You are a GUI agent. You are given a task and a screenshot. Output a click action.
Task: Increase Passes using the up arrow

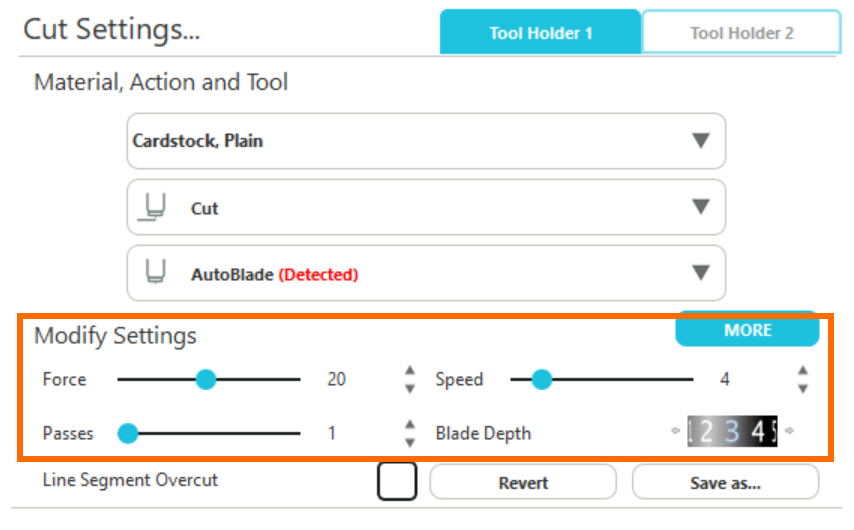click(x=410, y=425)
